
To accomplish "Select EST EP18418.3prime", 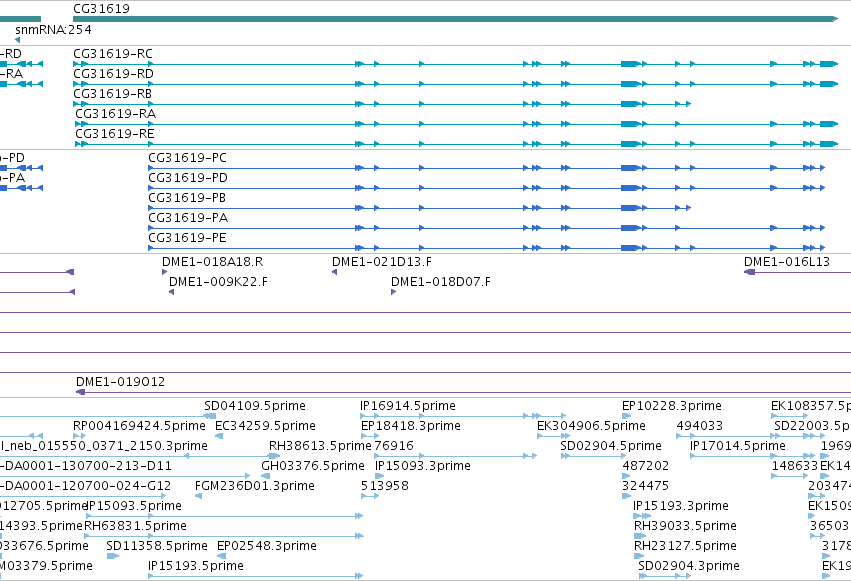I will [410, 426].
